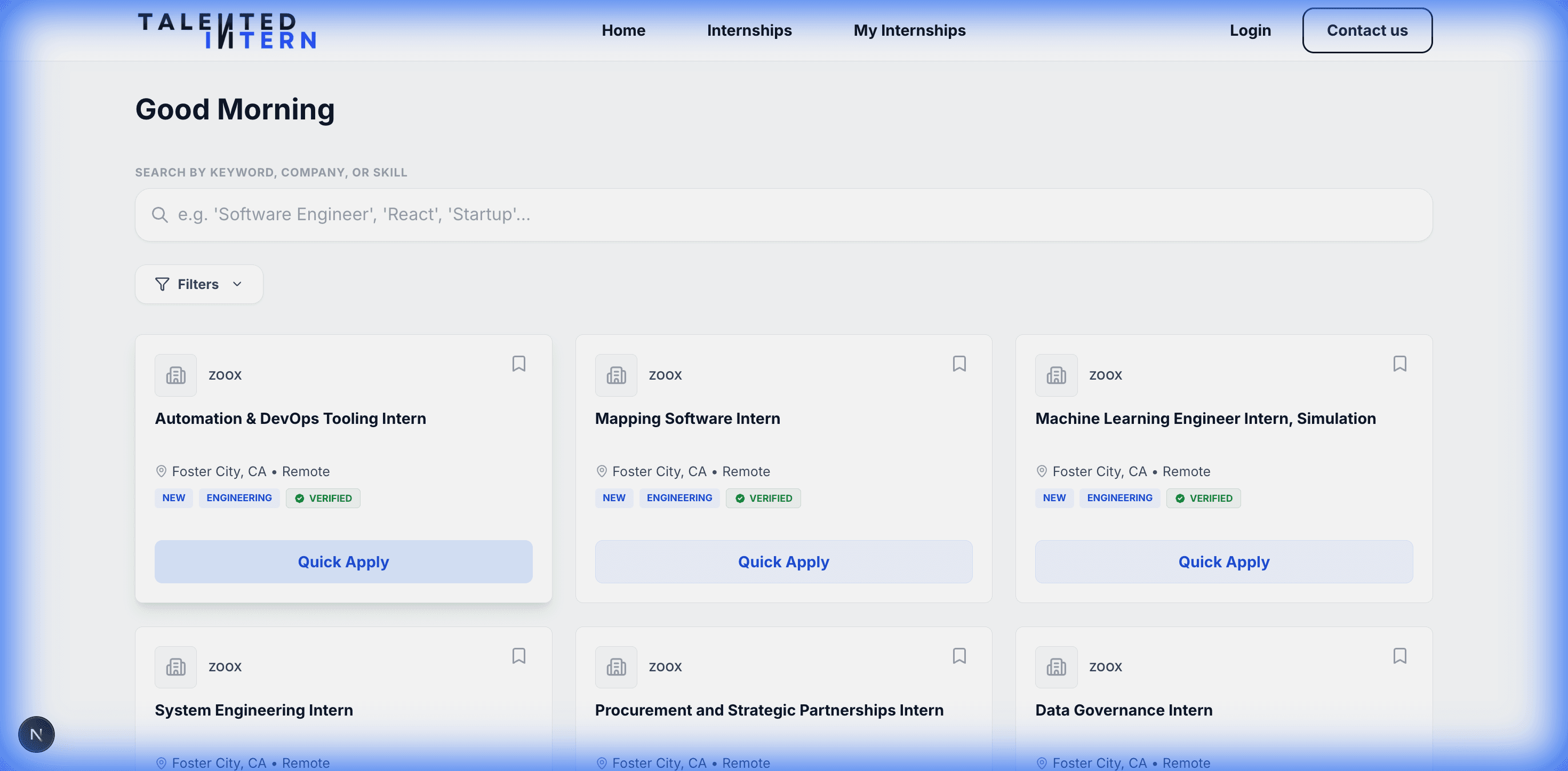Open My Internships

coord(909,30)
